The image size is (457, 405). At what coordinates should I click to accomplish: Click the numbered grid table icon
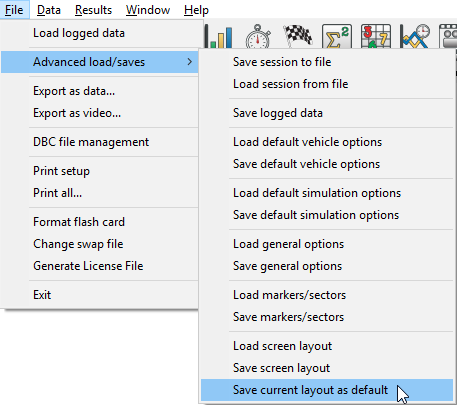[376, 36]
